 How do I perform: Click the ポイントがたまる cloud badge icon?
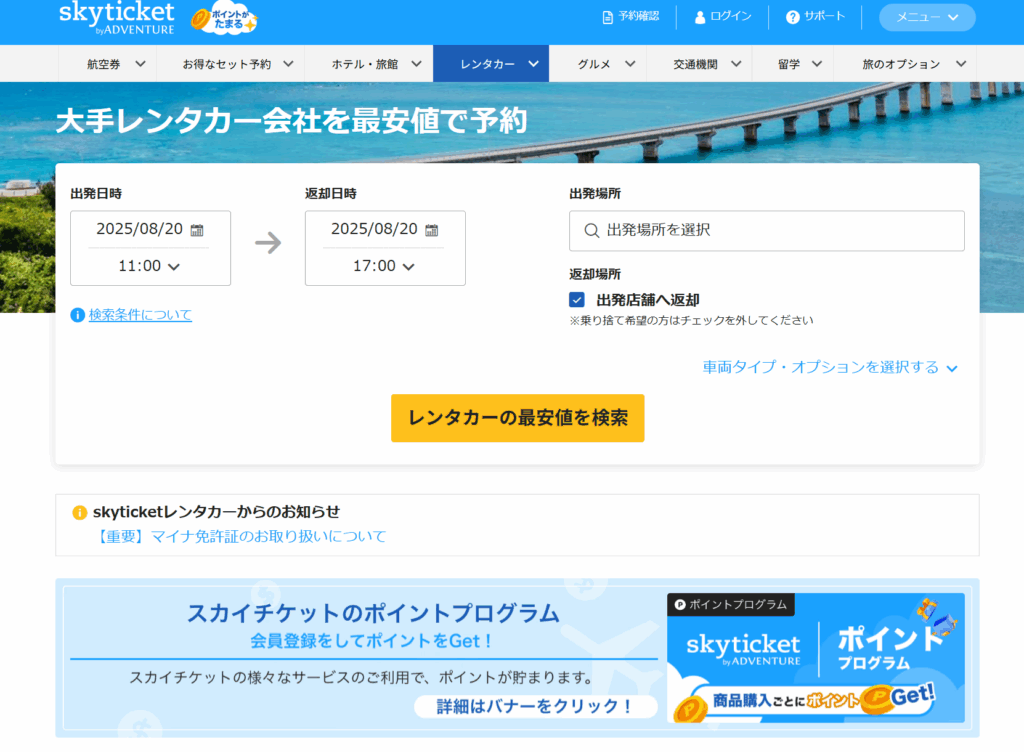pyautogui.click(x=224, y=18)
